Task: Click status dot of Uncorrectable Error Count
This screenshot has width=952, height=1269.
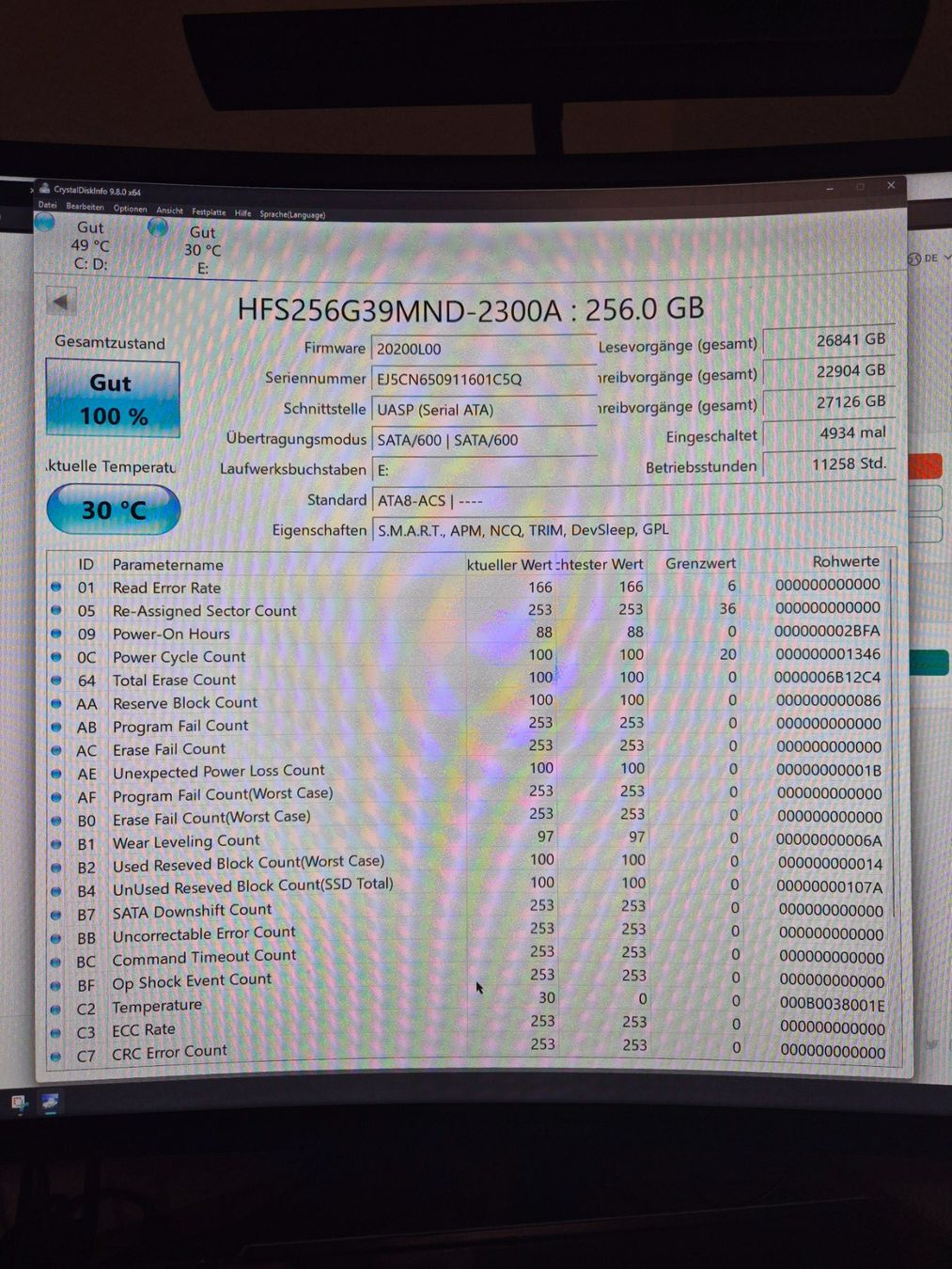Action: [x=55, y=939]
